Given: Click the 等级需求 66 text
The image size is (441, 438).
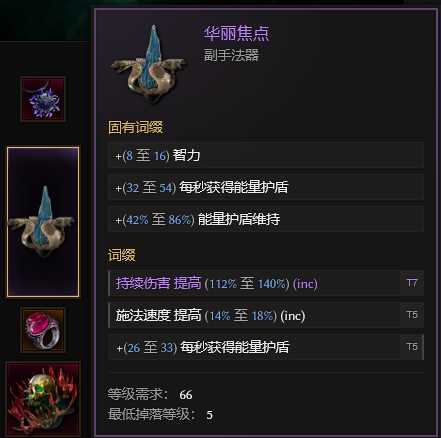Looking at the screenshot, I should click(150, 394).
